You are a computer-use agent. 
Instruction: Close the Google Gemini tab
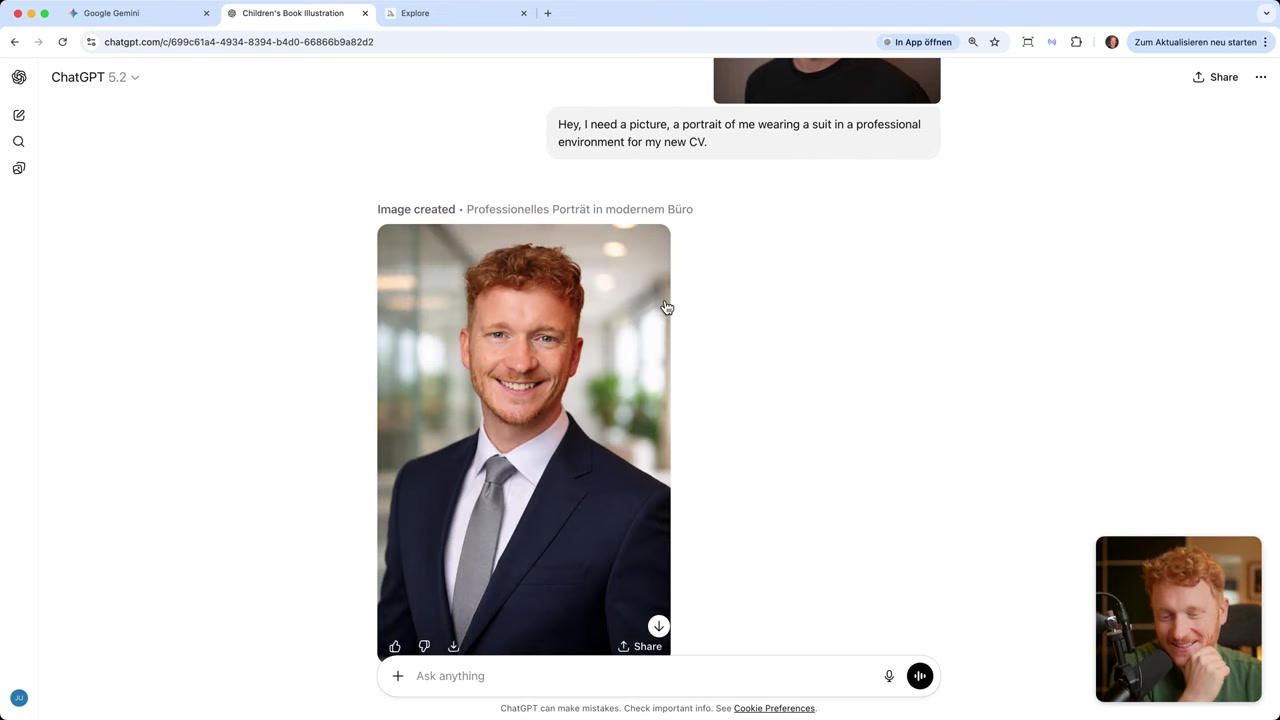207,13
